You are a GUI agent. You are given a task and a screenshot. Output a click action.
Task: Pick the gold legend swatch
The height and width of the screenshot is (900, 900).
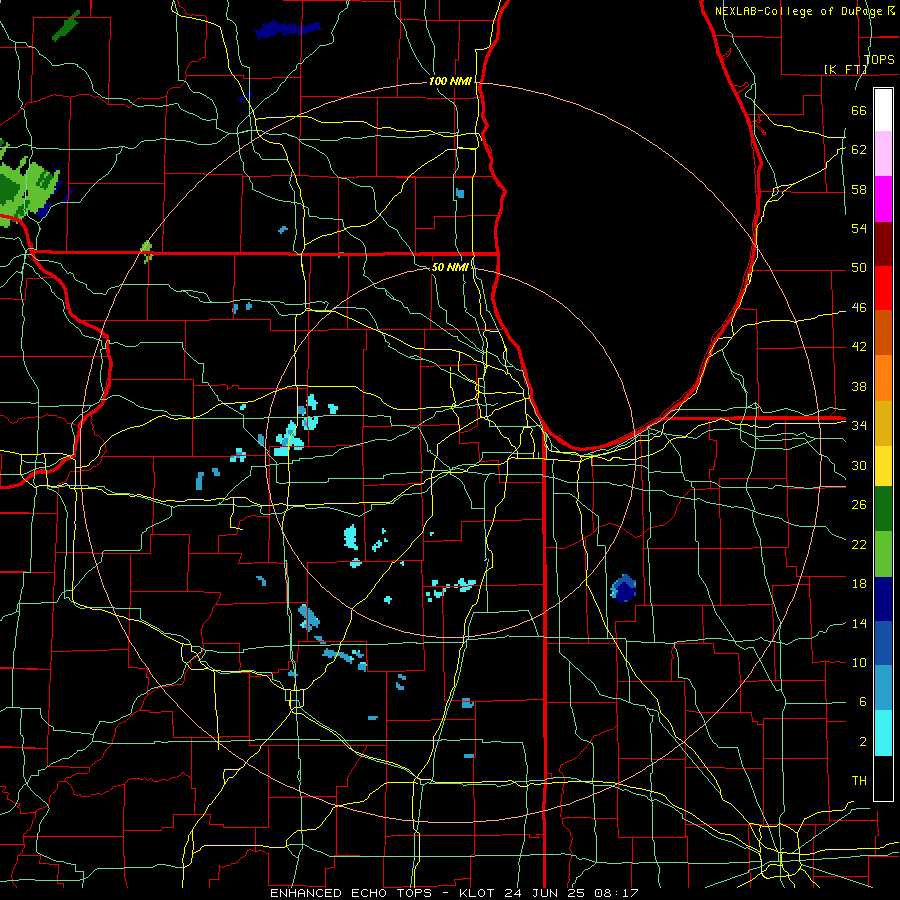(883, 423)
